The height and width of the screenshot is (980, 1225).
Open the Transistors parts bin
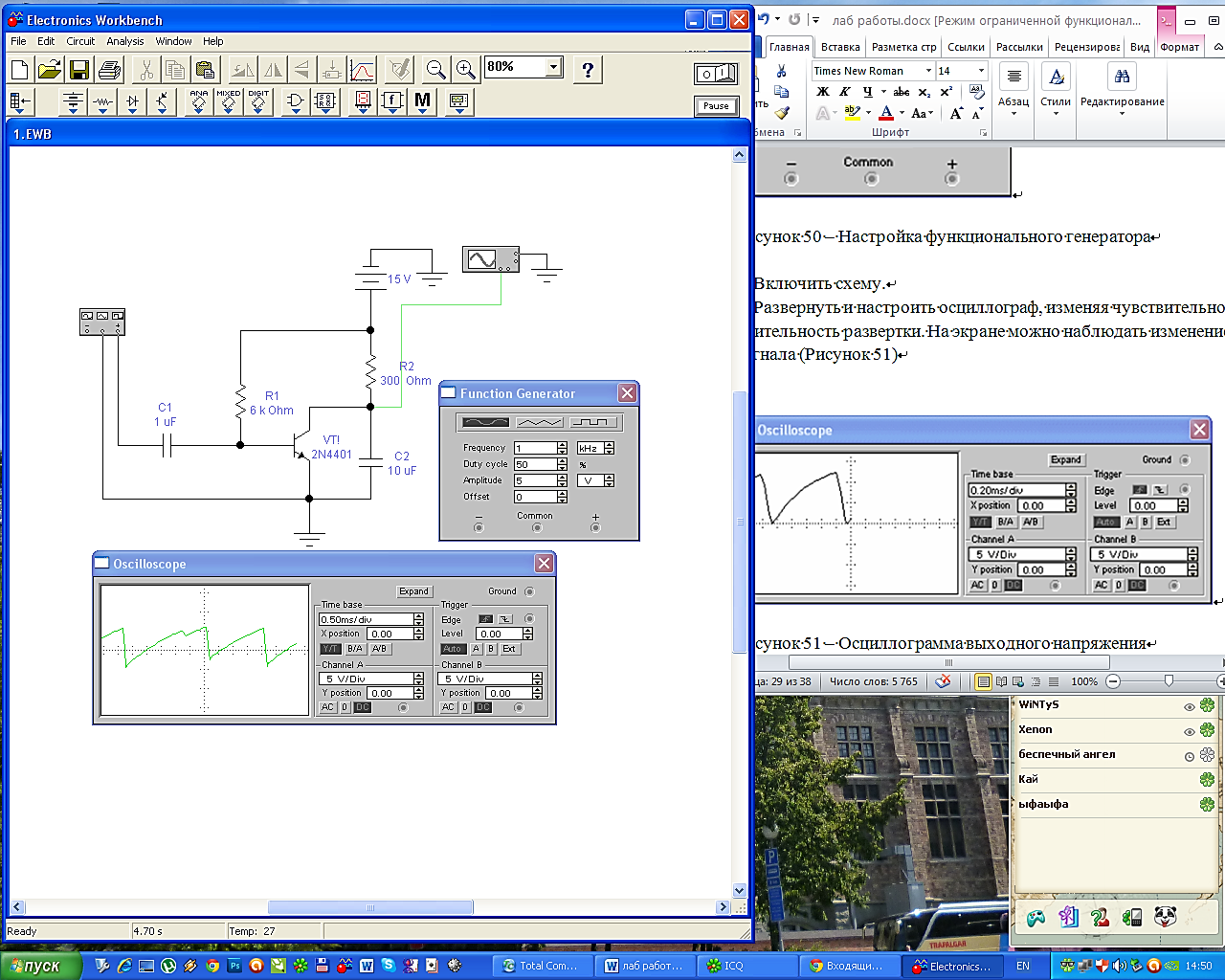click(x=162, y=101)
